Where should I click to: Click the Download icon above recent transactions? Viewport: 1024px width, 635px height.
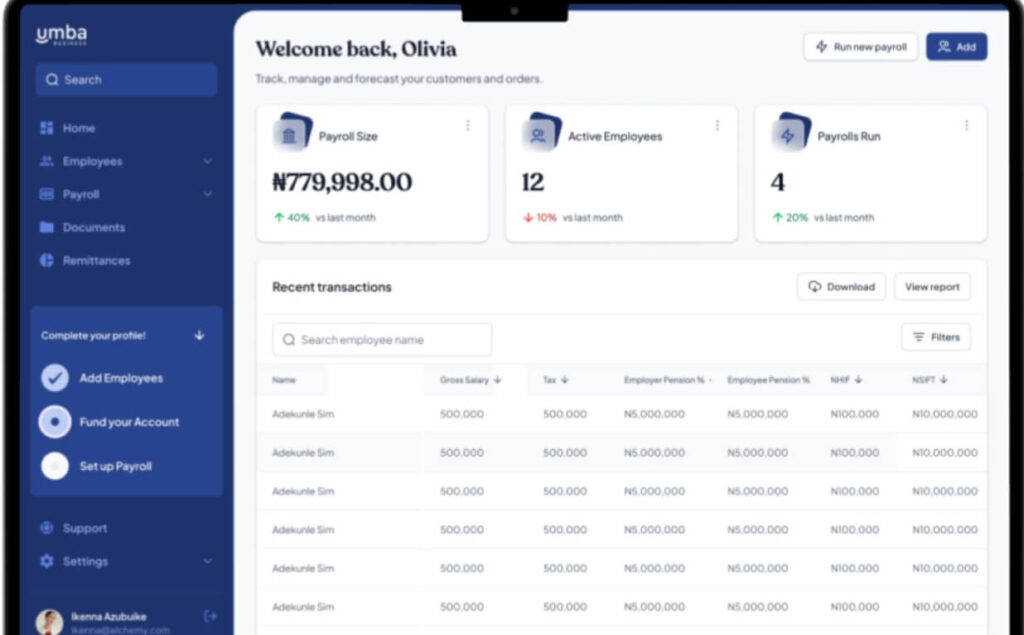[812, 286]
